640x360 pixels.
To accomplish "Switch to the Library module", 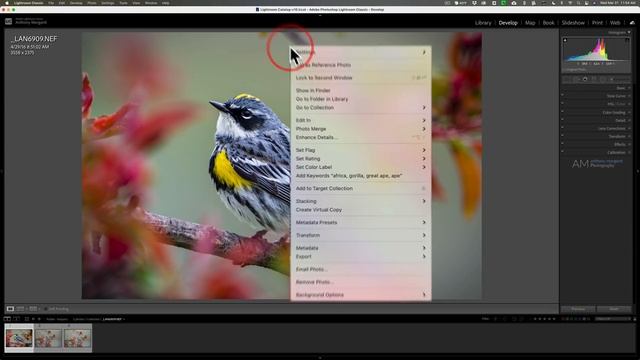I will pyautogui.click(x=483, y=23).
